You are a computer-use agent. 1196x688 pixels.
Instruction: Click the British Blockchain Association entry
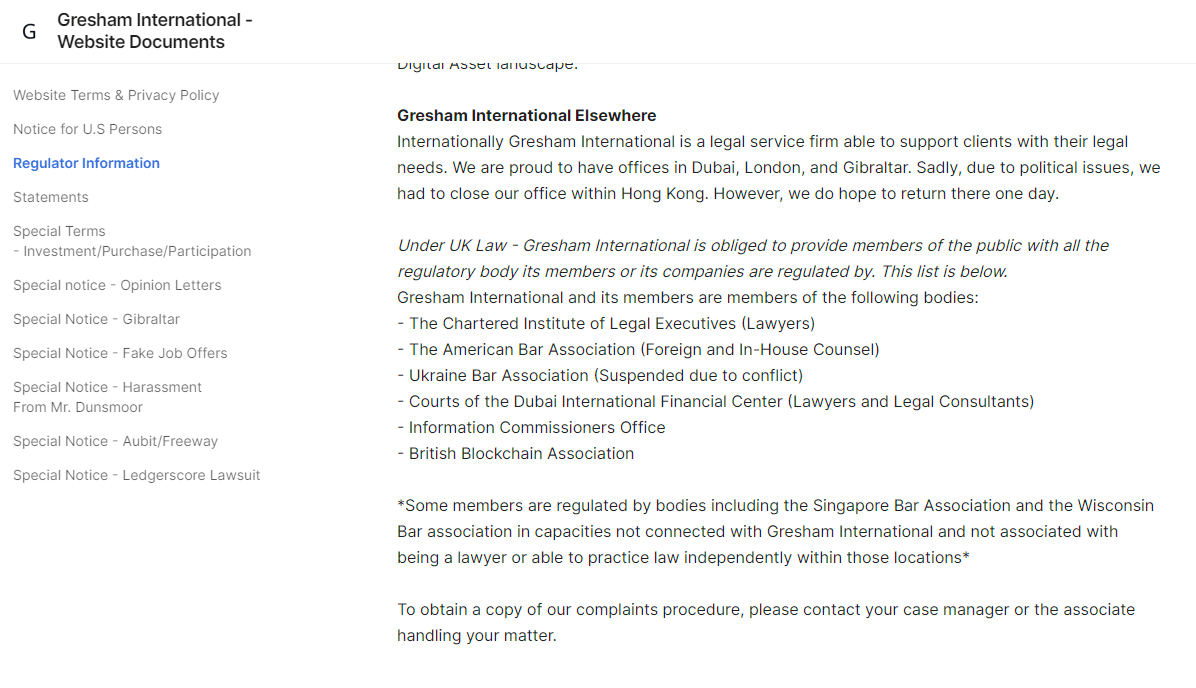click(x=516, y=454)
